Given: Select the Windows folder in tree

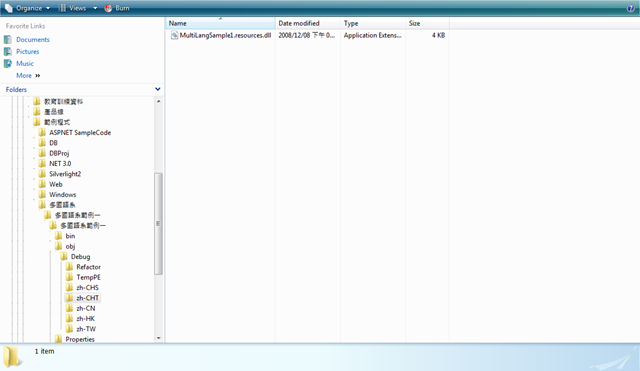Looking at the screenshot, I should pyautogui.click(x=62, y=195).
